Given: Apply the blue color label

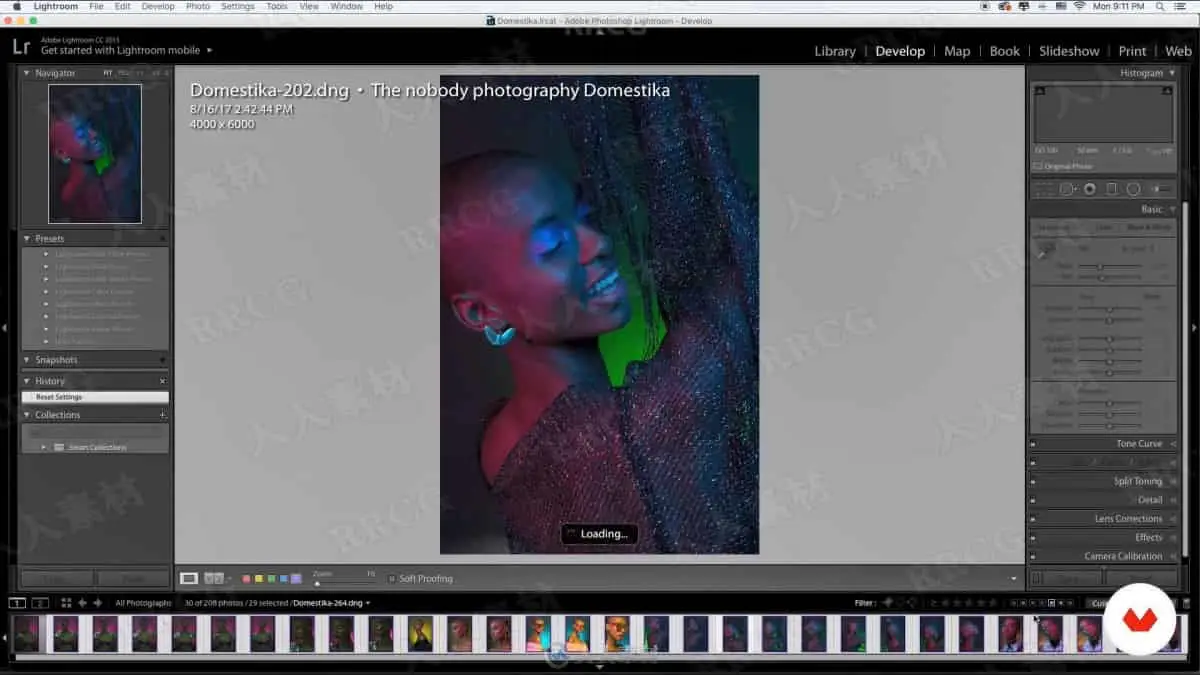Looking at the screenshot, I should (x=284, y=579).
